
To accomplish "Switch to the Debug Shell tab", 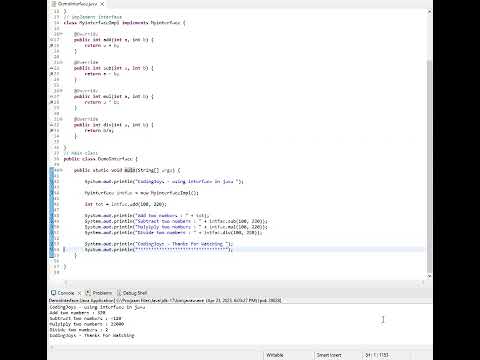I will click(x=135, y=293).
